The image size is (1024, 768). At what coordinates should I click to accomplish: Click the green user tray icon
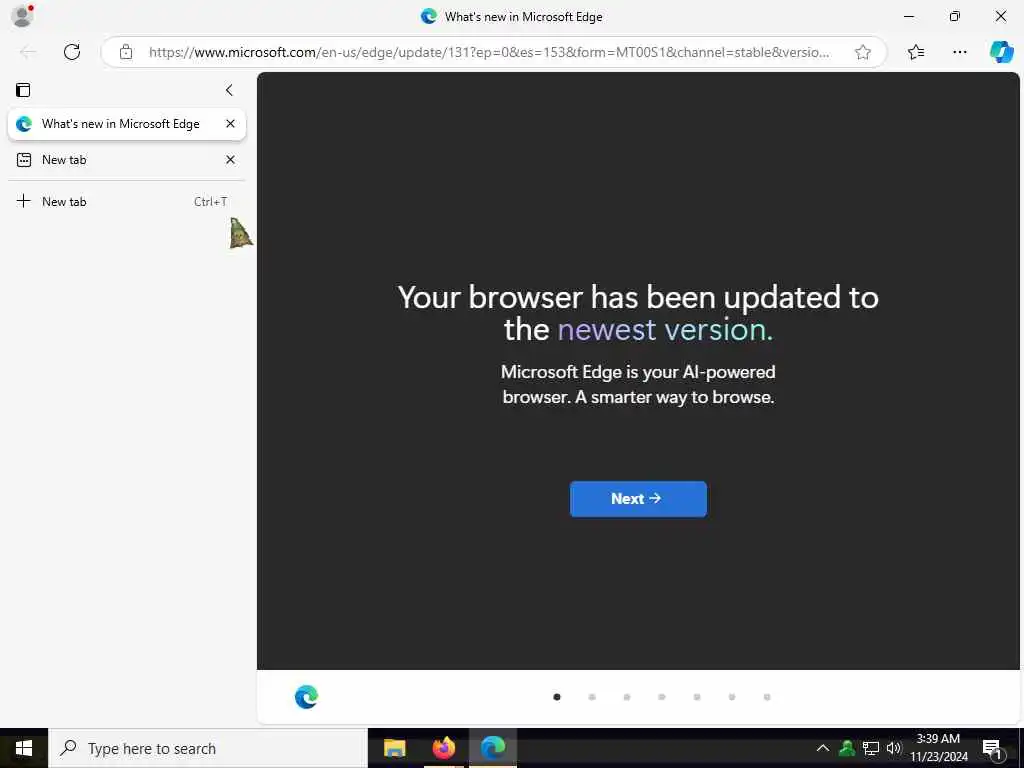(x=847, y=748)
